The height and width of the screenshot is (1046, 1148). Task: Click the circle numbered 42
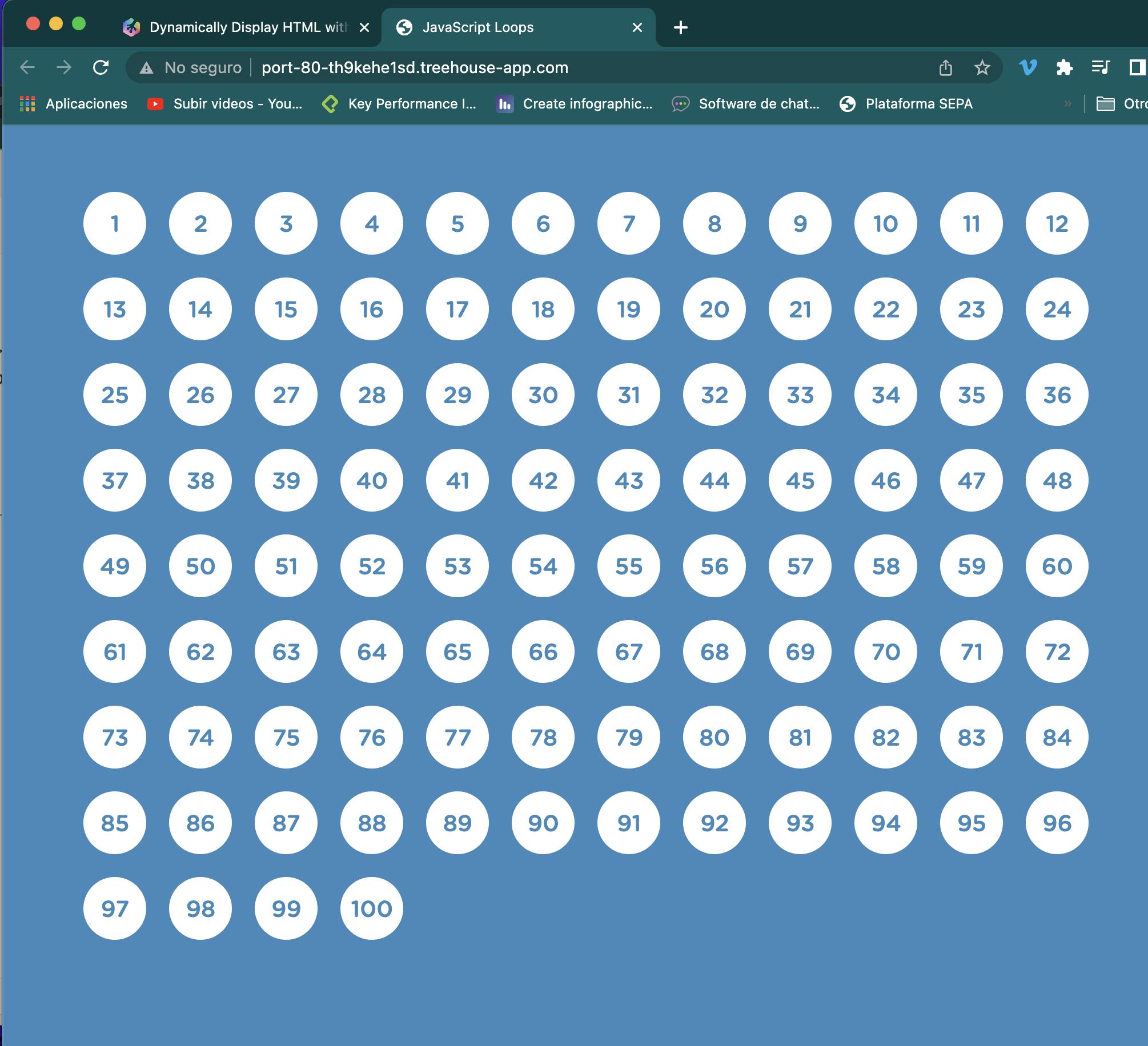pyautogui.click(x=543, y=480)
